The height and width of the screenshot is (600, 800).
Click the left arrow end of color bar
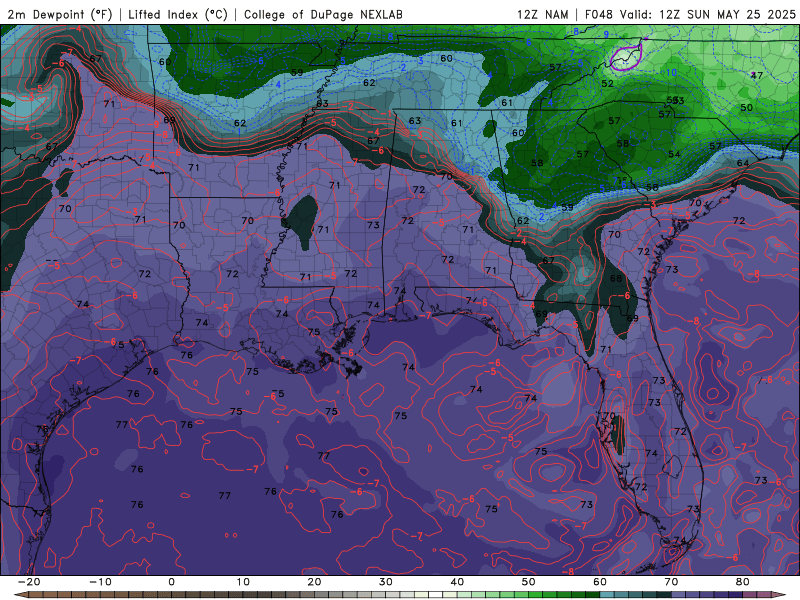click(x=19, y=595)
